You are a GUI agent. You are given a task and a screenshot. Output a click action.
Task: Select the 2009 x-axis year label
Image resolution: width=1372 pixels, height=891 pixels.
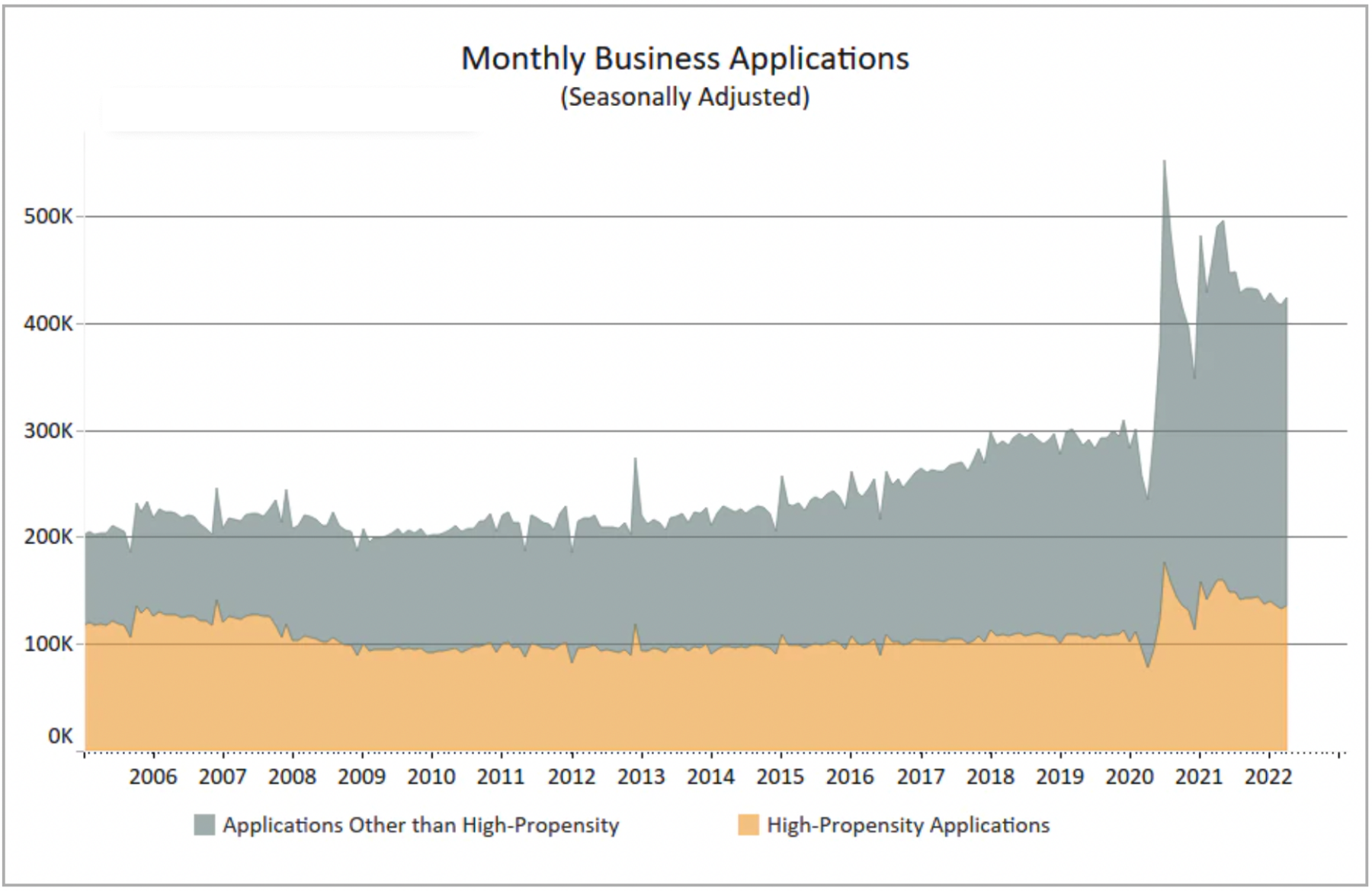pos(362,777)
